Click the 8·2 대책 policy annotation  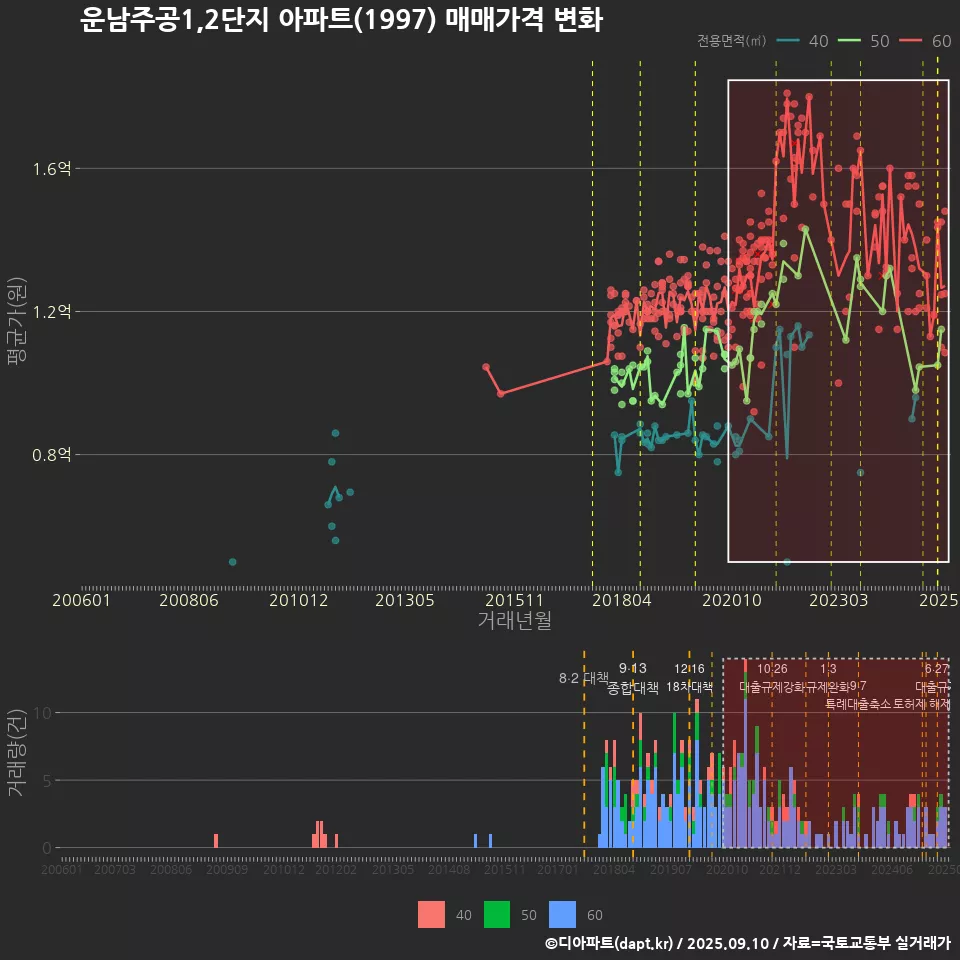(583, 678)
